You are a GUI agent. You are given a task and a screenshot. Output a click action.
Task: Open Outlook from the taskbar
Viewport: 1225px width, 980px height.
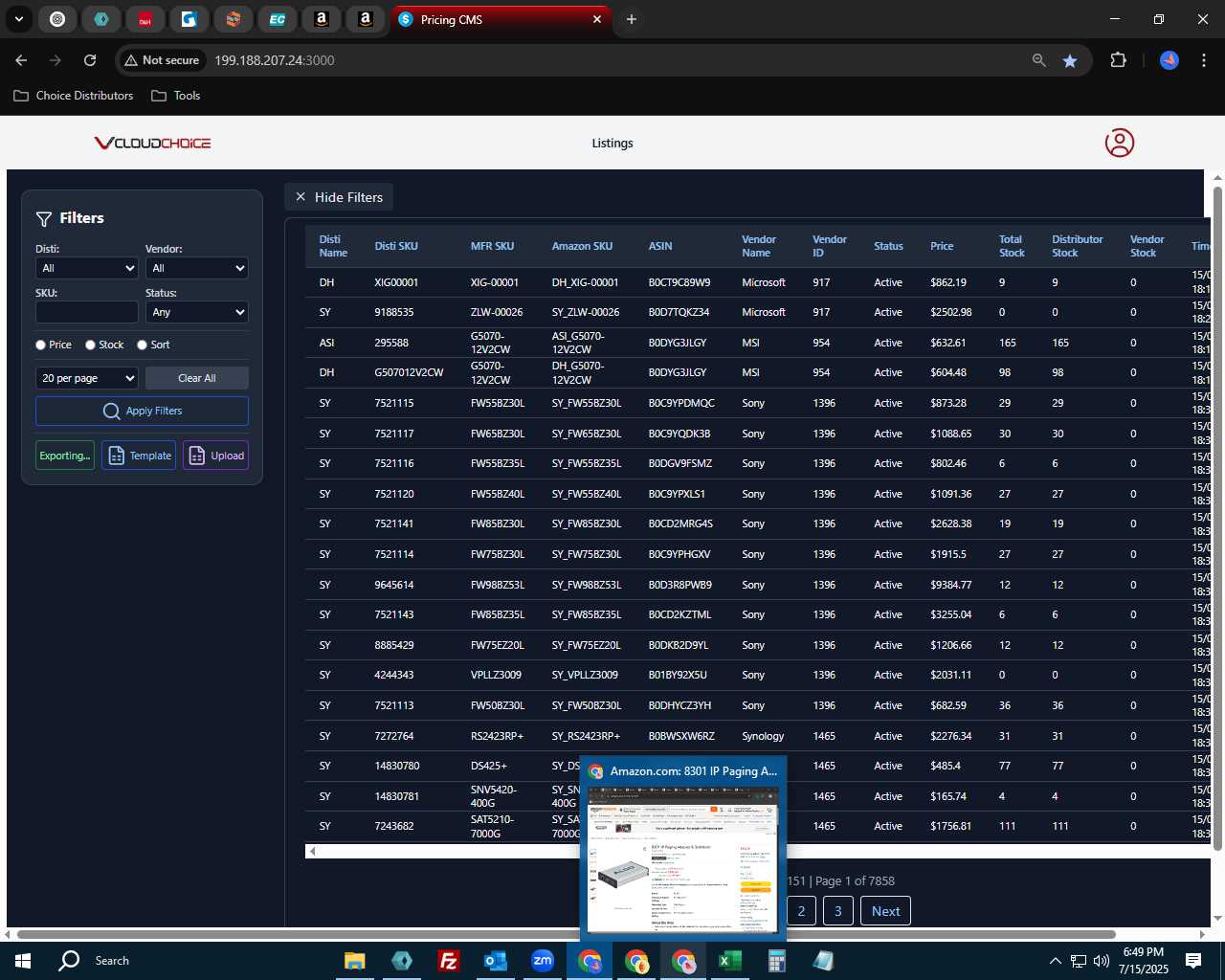click(495, 961)
